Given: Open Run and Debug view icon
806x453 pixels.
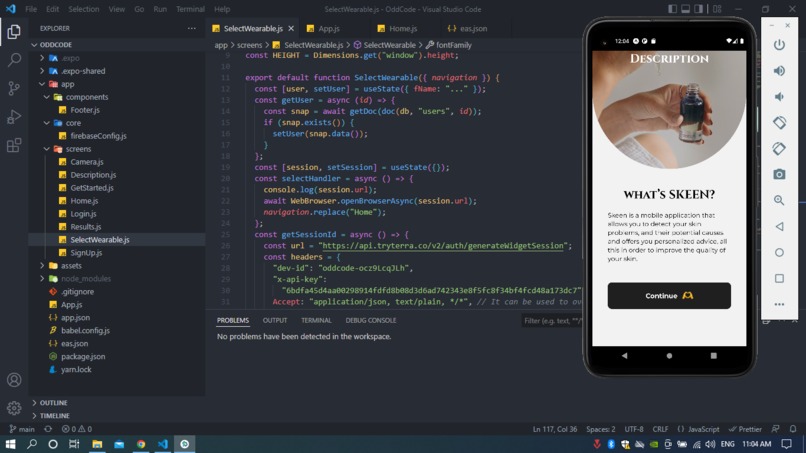Looking at the screenshot, I should click(14, 117).
